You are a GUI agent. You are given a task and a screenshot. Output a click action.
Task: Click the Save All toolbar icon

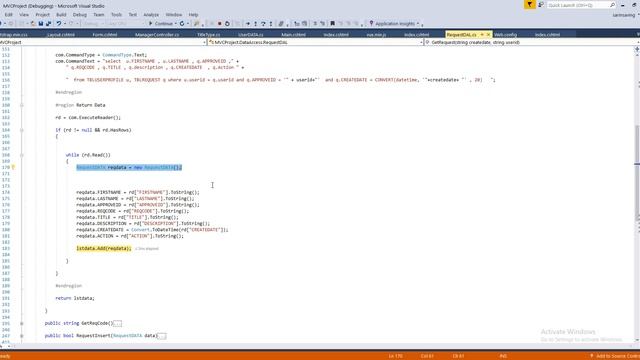click(x=49, y=24)
